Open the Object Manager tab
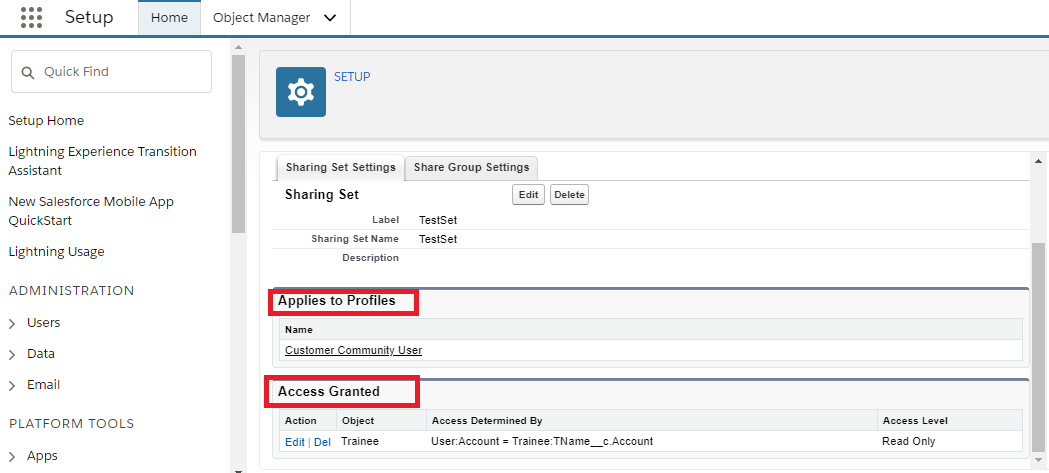 pos(262,18)
